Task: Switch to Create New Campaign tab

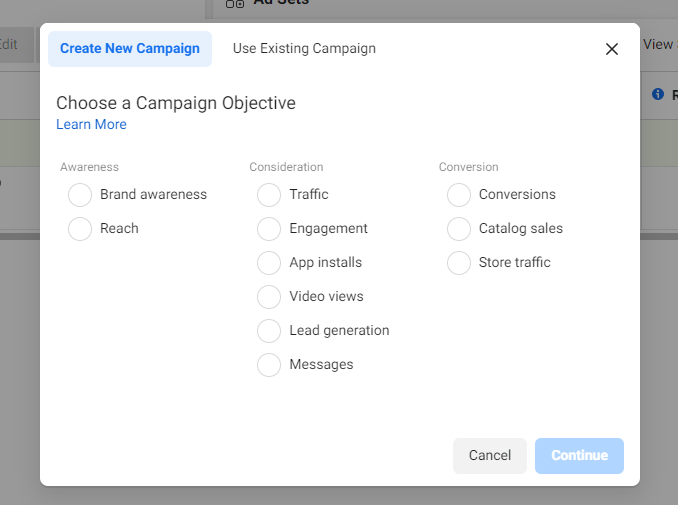Action: click(130, 49)
